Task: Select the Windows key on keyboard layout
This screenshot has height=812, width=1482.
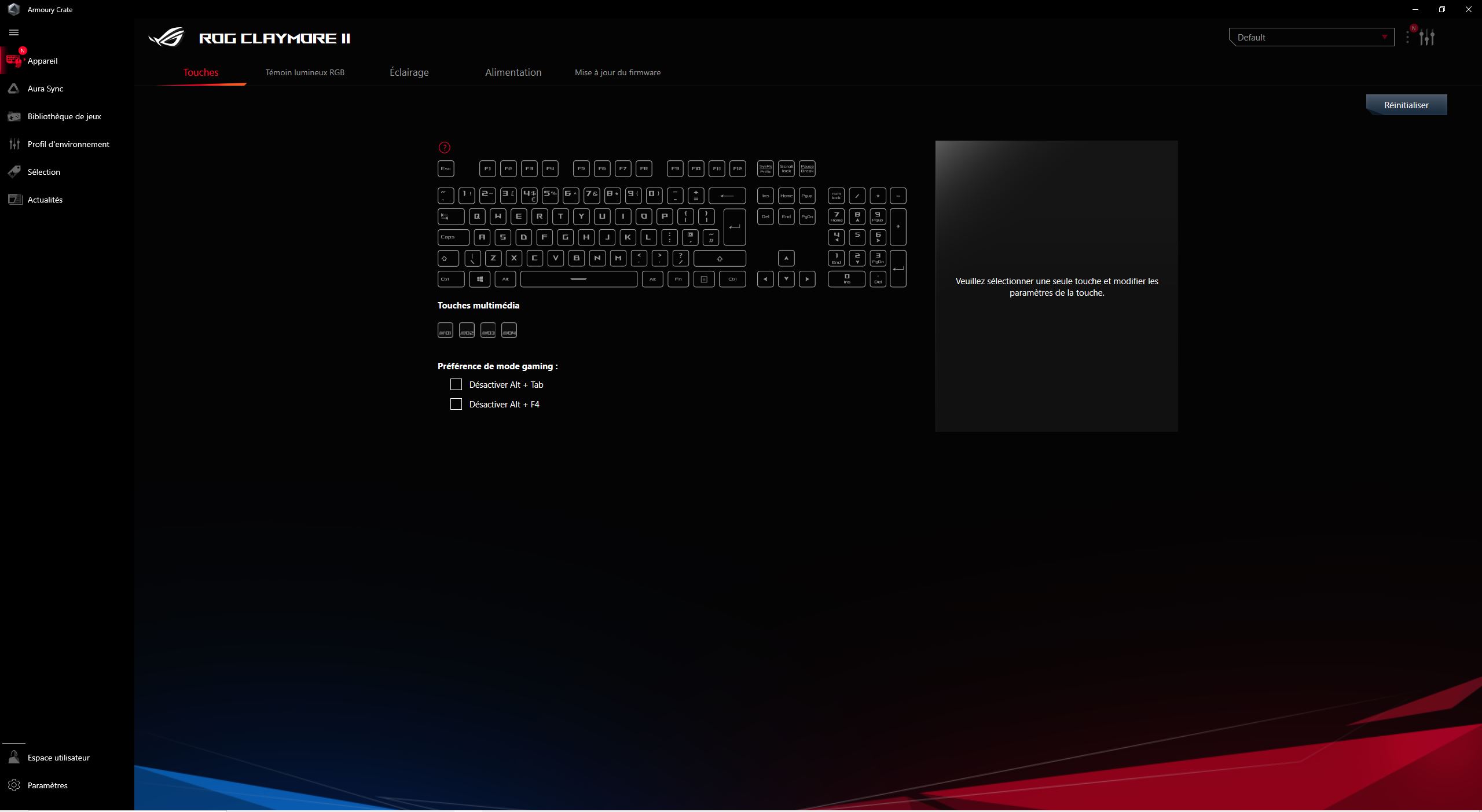Action: click(480, 279)
